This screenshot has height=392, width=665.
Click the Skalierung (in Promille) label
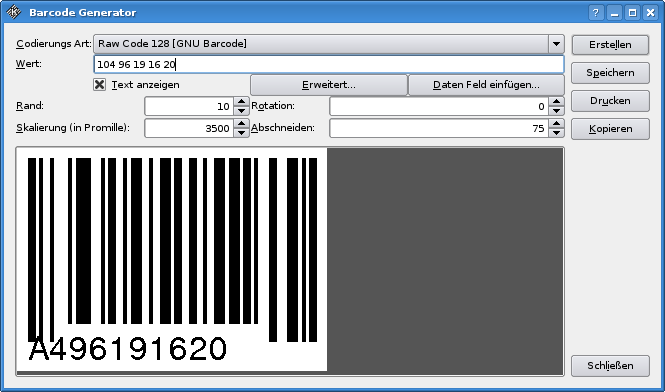tap(73, 128)
